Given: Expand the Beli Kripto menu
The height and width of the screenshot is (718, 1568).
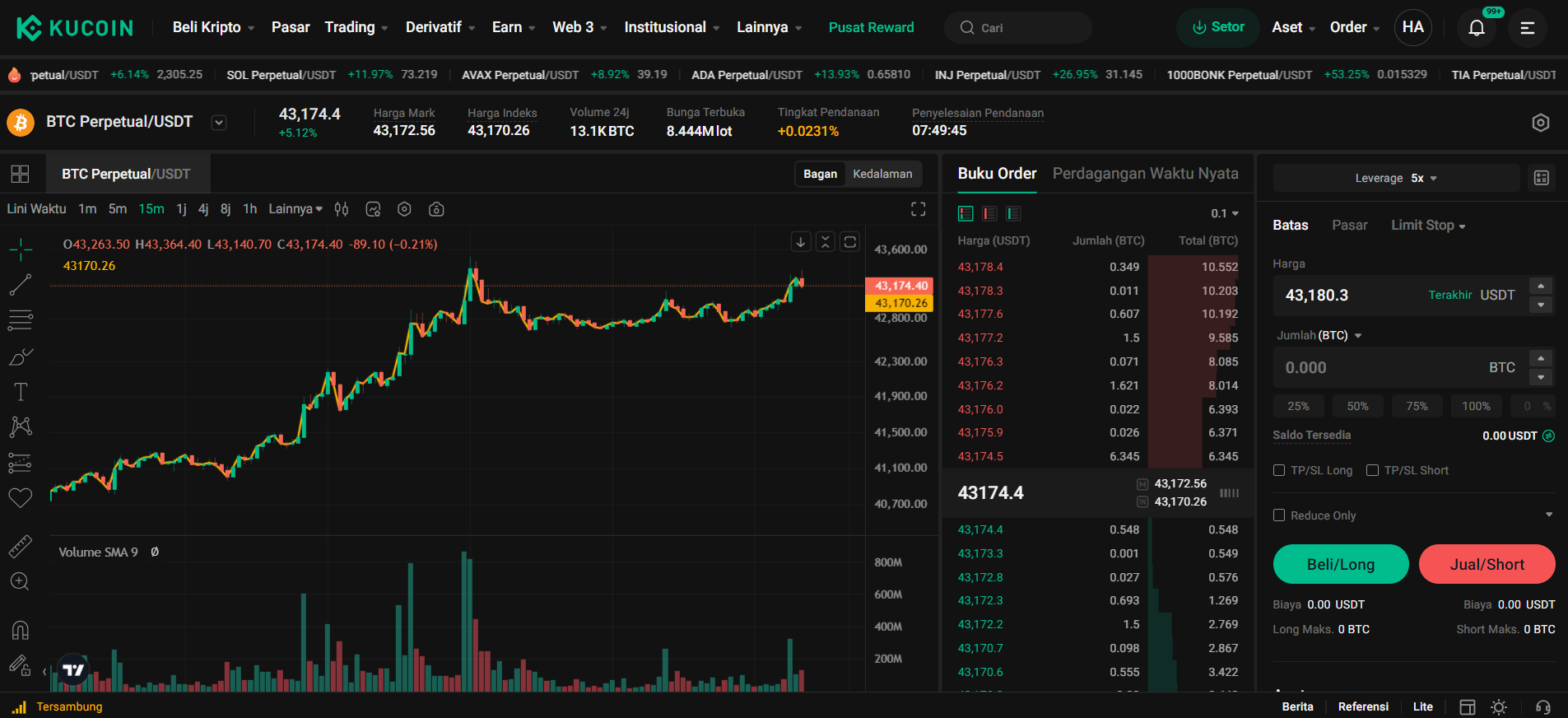Looking at the screenshot, I should pyautogui.click(x=213, y=27).
